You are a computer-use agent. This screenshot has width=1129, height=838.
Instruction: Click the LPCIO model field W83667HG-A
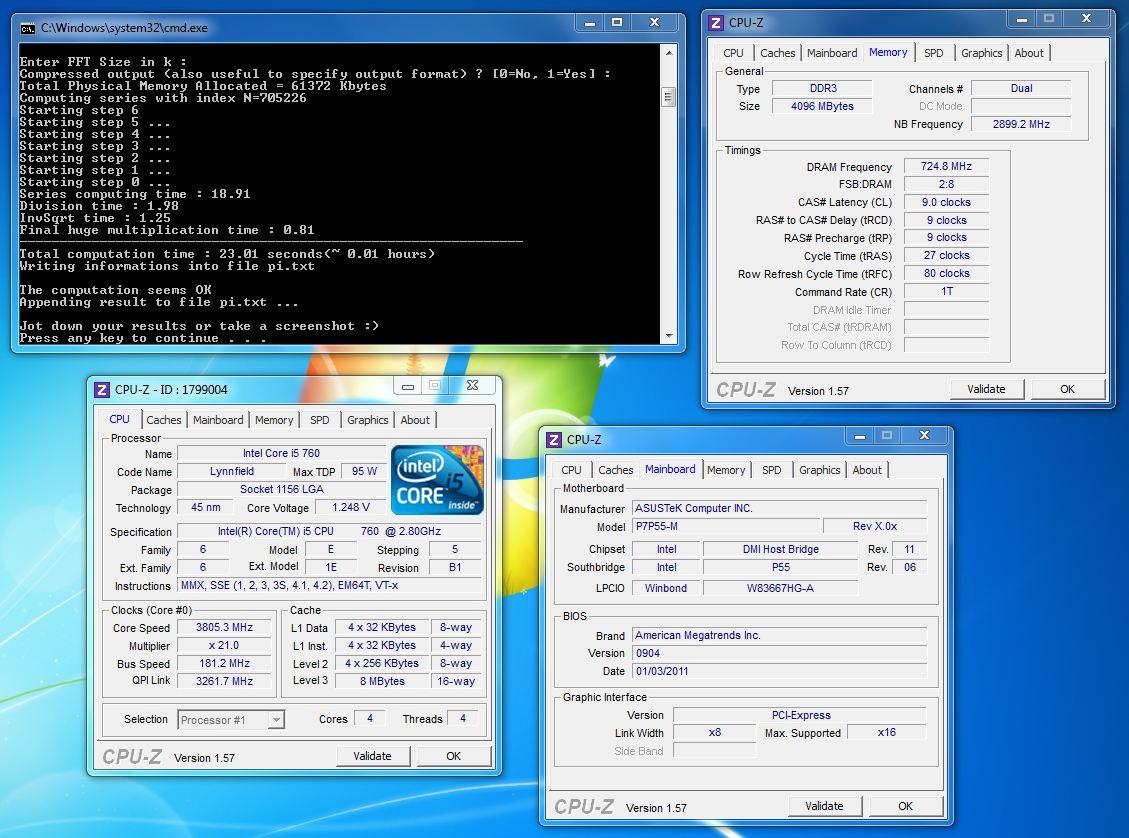click(781, 588)
